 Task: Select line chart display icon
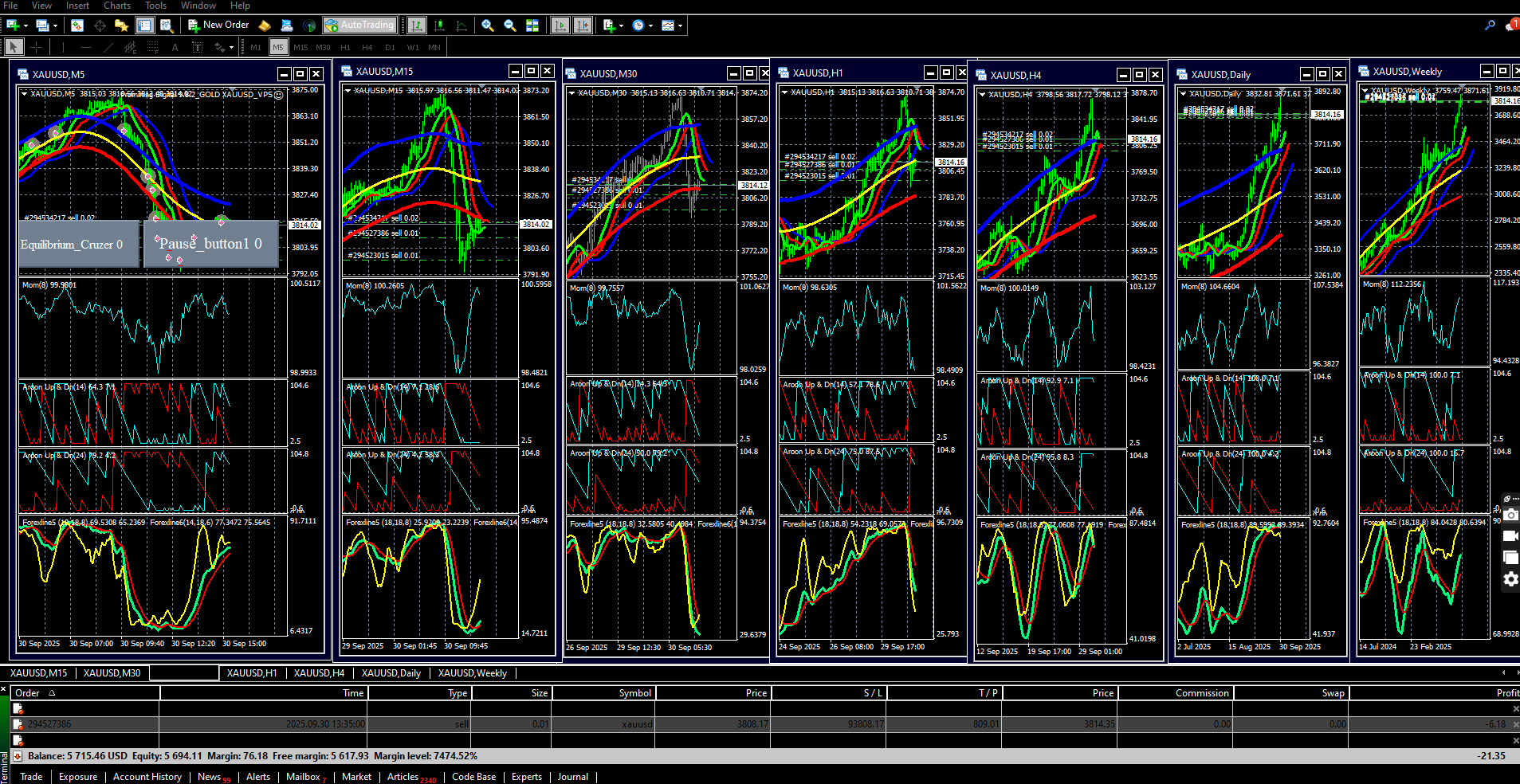[x=461, y=25]
